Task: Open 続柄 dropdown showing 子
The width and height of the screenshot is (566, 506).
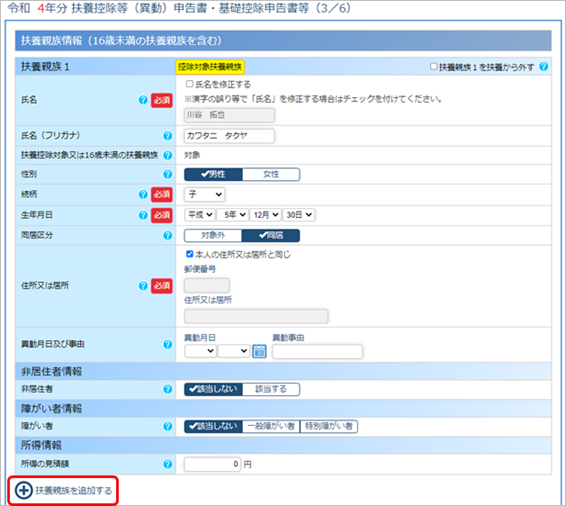Action: 205,195
